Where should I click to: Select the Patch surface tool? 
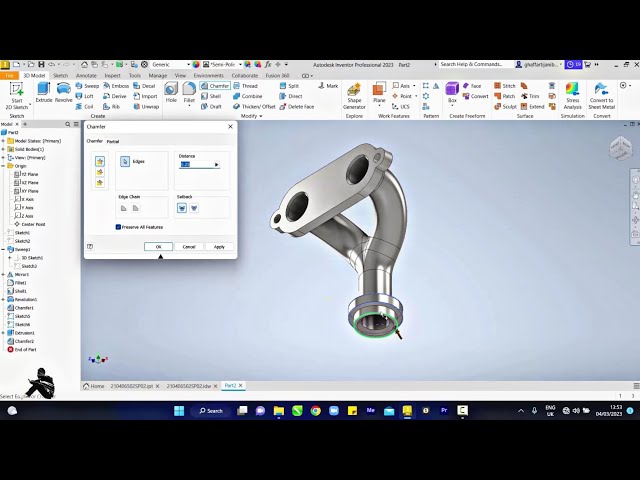tap(504, 96)
